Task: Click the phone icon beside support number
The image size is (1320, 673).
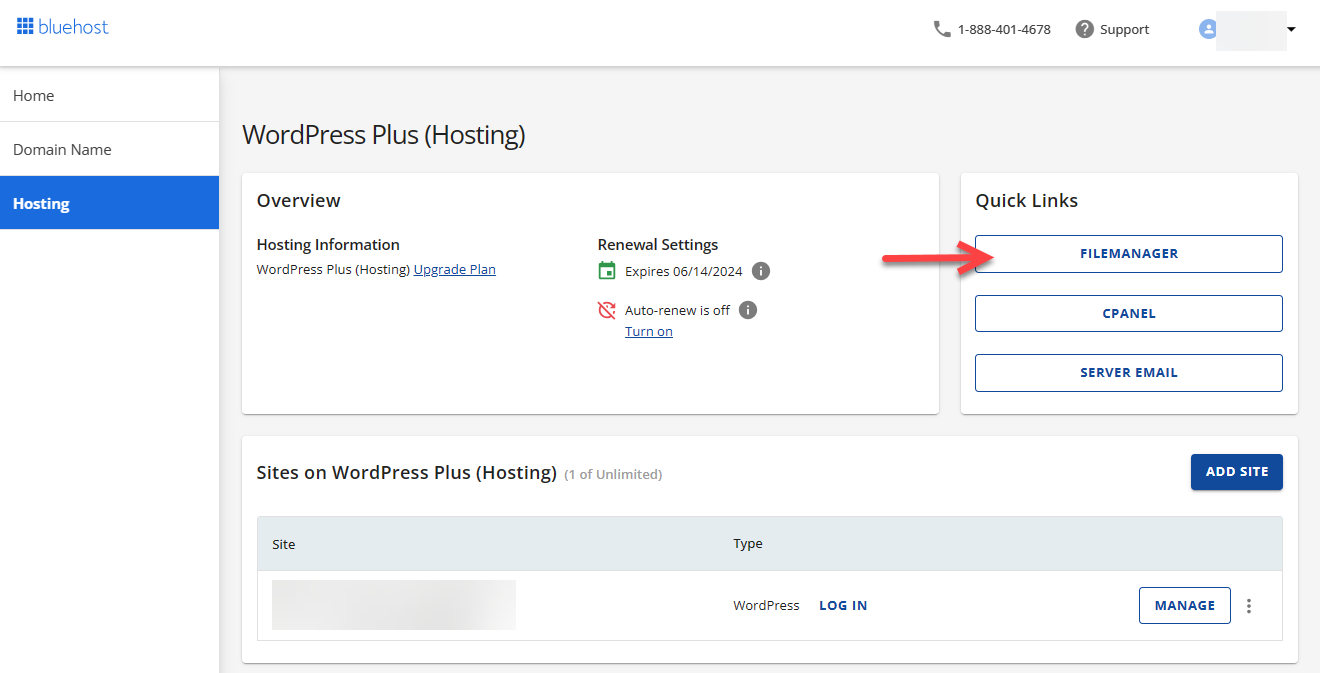Action: 942,29
